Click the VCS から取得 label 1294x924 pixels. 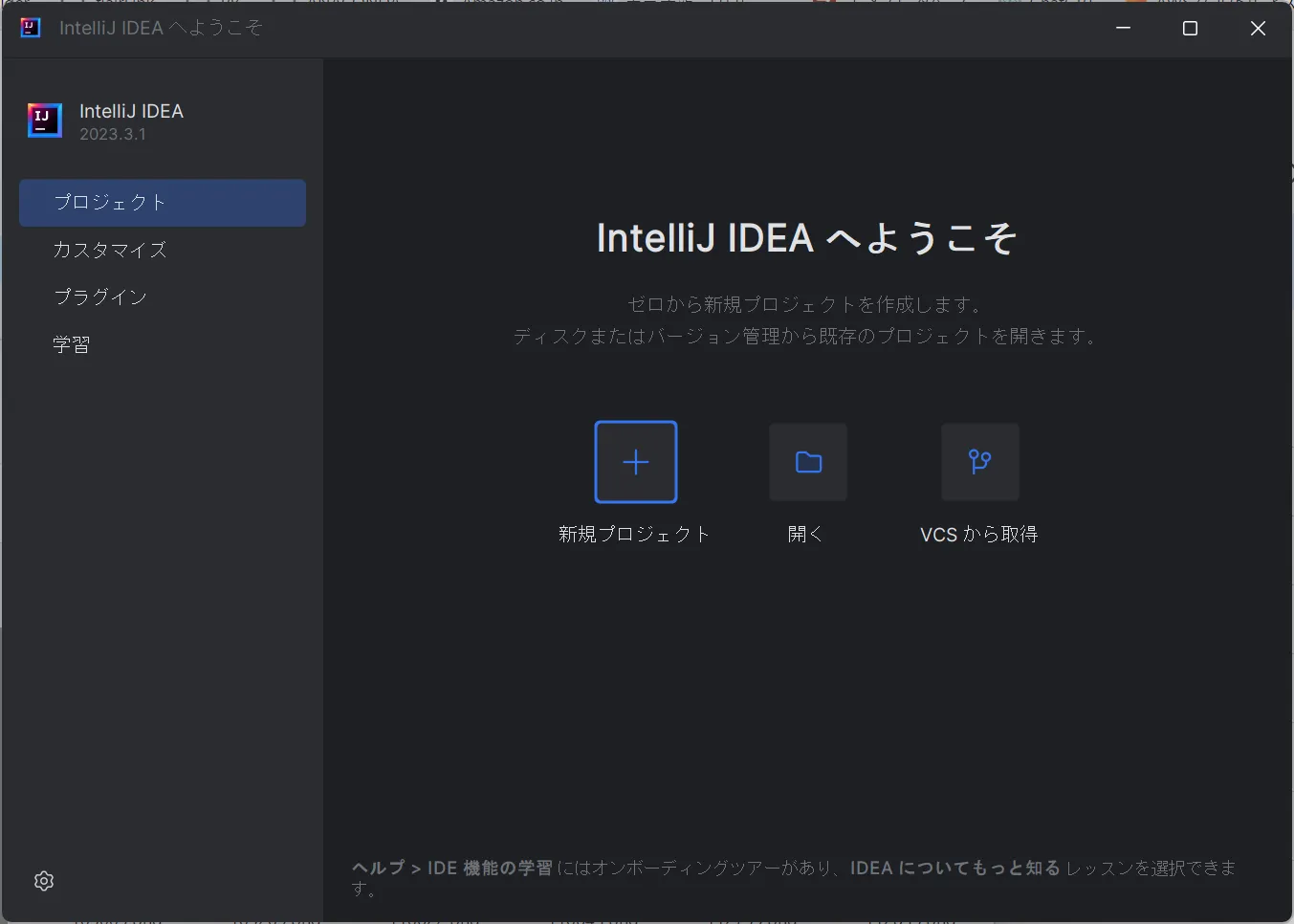[979, 534]
